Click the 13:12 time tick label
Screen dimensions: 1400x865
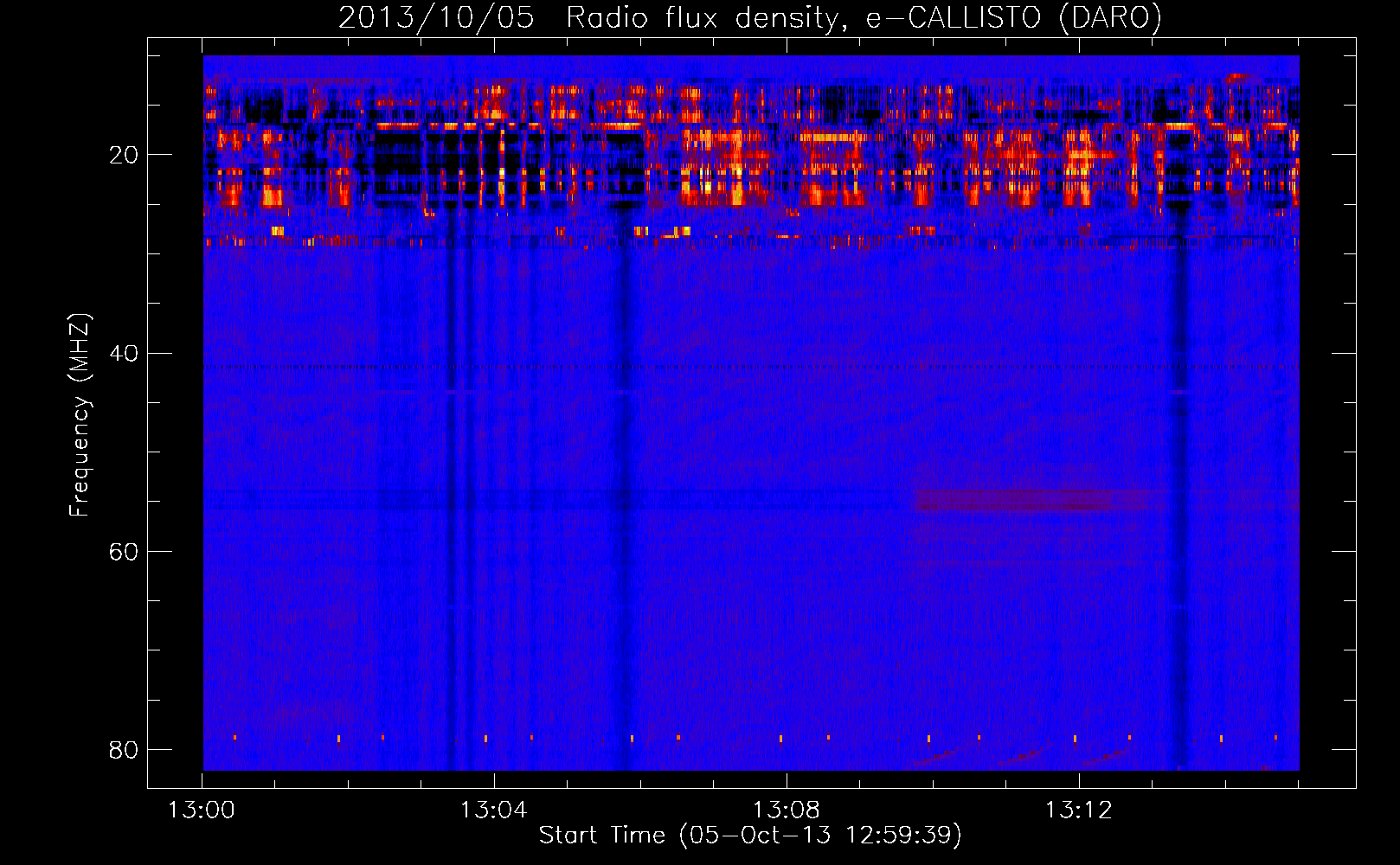1078,811
